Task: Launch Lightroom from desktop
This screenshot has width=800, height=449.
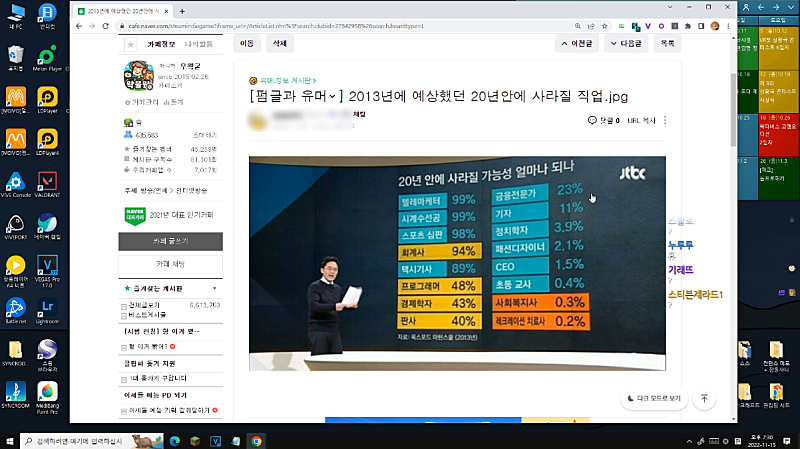Action: [47, 311]
